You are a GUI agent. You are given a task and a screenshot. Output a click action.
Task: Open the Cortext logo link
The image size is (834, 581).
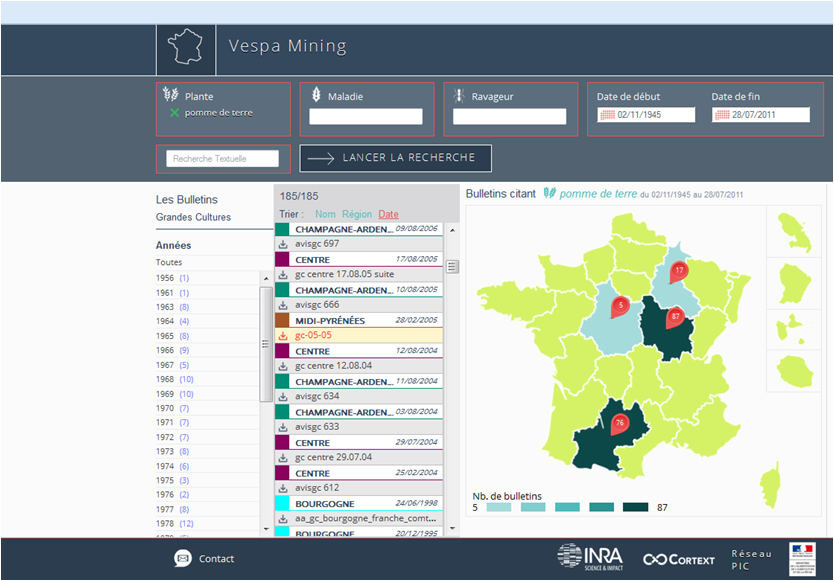tap(679, 560)
